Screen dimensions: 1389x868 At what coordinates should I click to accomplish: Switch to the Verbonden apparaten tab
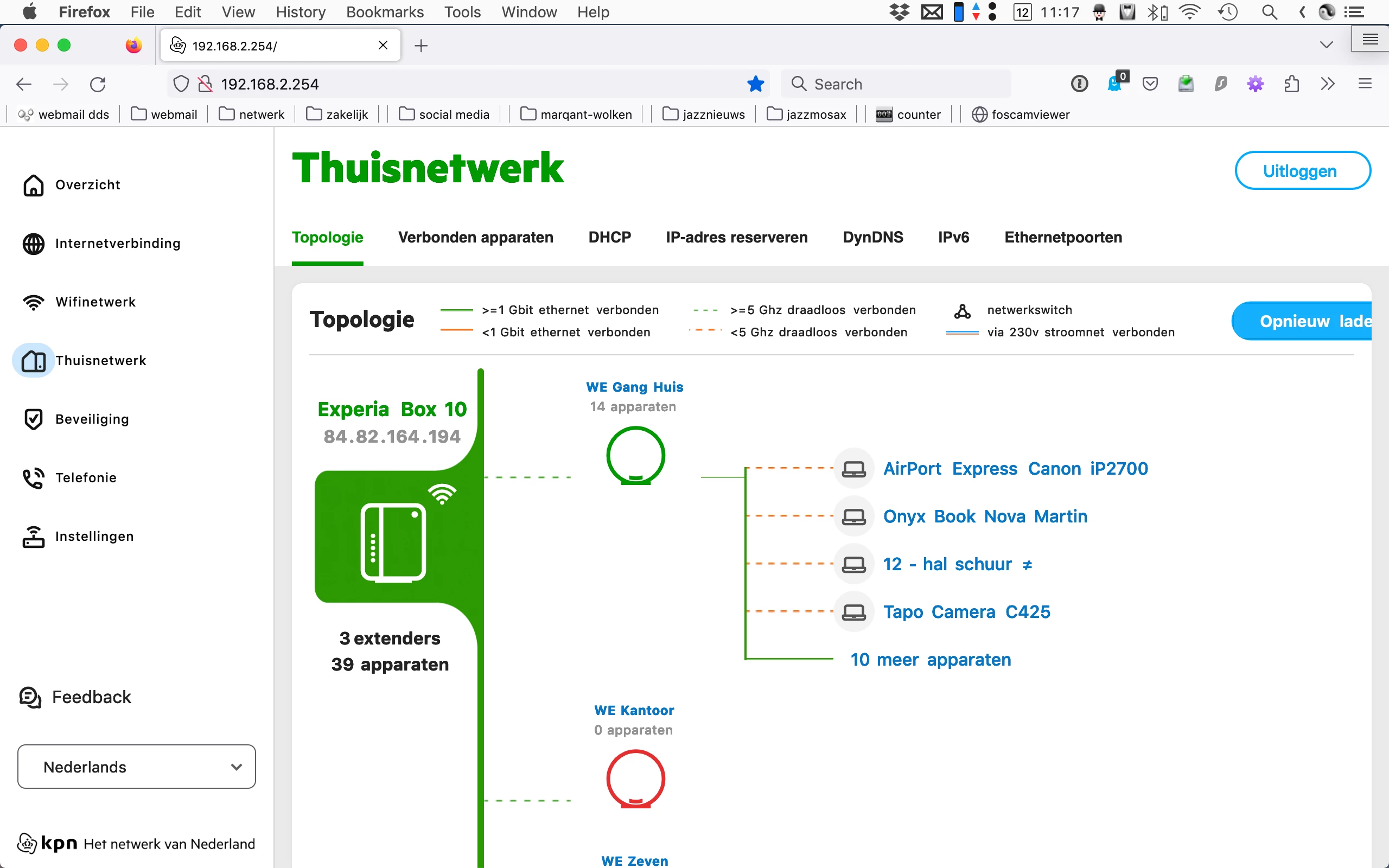(x=475, y=238)
